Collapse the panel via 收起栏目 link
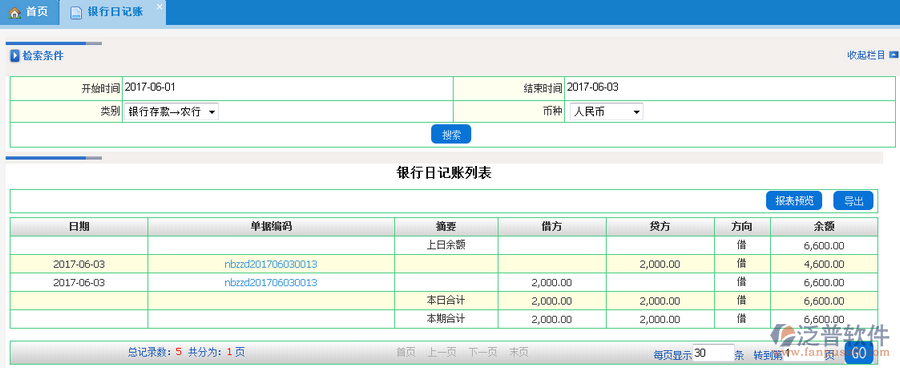The width and height of the screenshot is (900, 368). click(x=866, y=56)
